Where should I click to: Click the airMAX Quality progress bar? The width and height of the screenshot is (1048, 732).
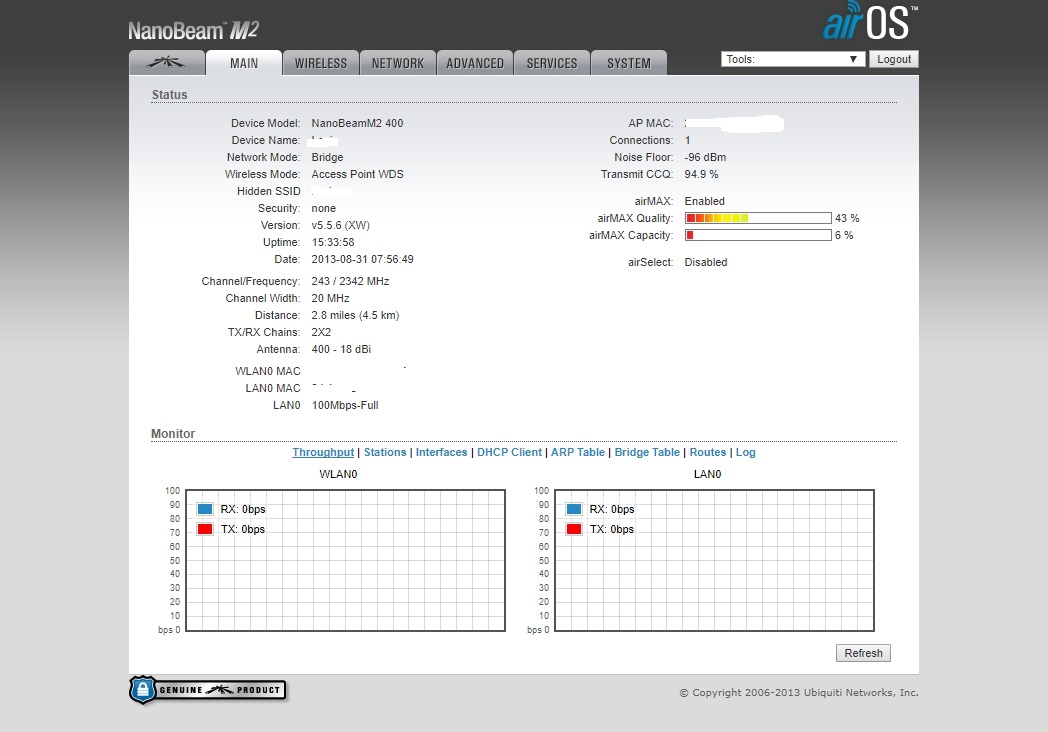(758, 218)
